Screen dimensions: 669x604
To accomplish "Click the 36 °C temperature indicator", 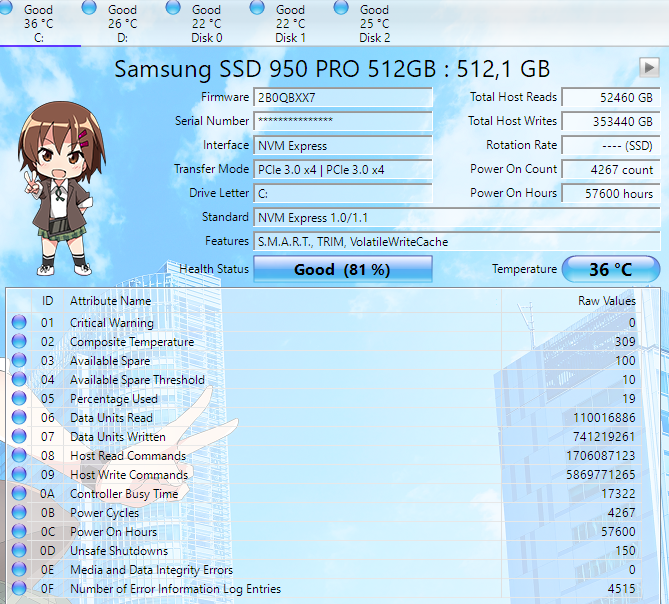I will coord(611,269).
